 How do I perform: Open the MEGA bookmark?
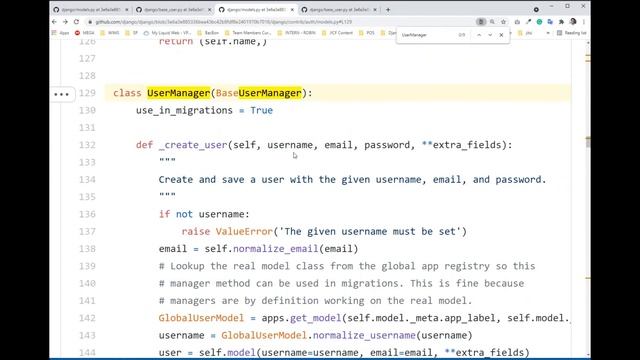pos(84,33)
